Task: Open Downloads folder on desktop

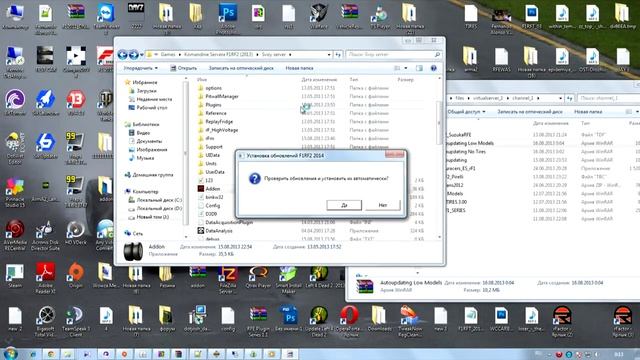Action: coord(380,318)
